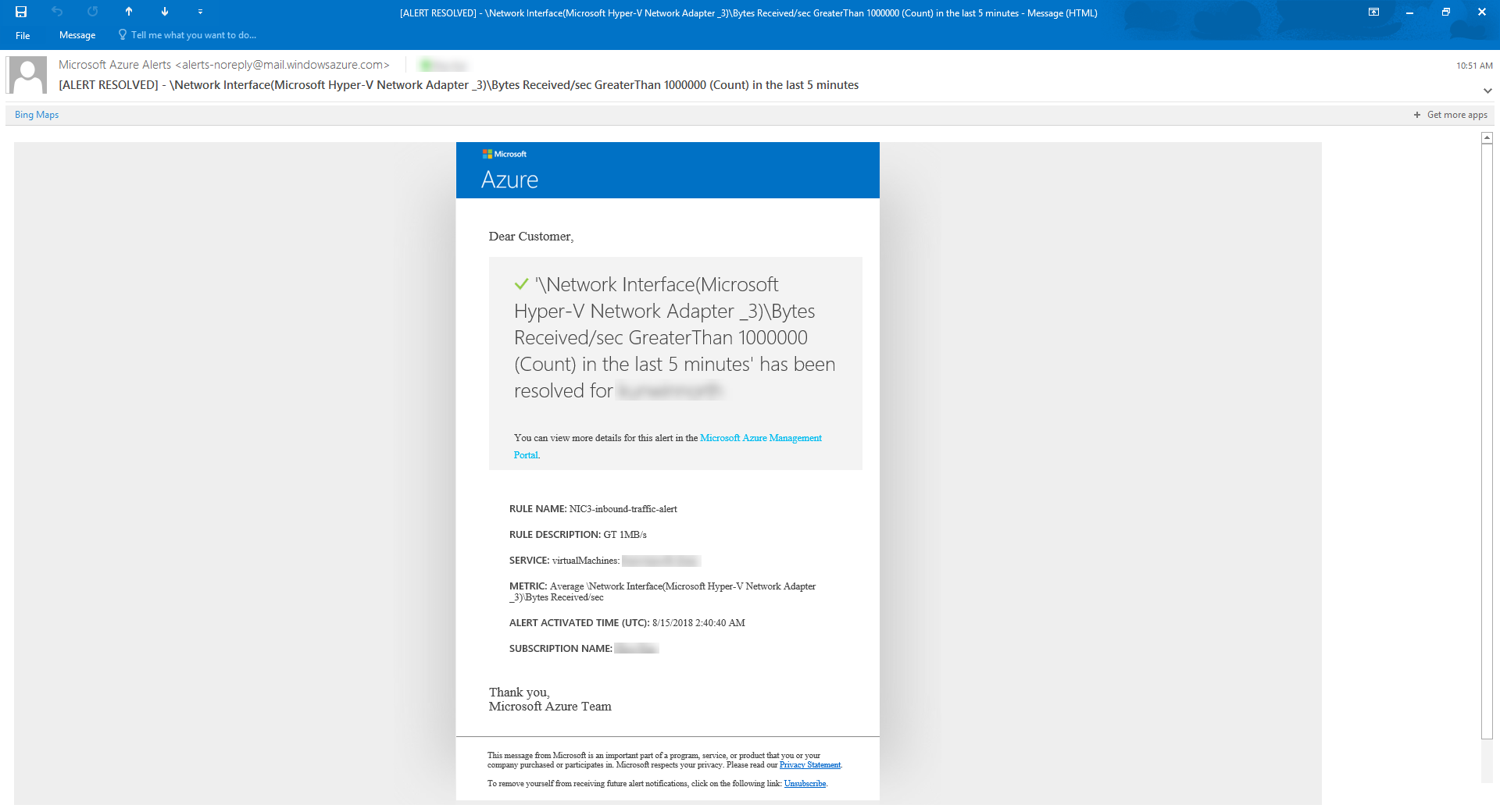Viewport: 1500px width, 812px height.
Task: Open the File menu
Action: pos(23,35)
